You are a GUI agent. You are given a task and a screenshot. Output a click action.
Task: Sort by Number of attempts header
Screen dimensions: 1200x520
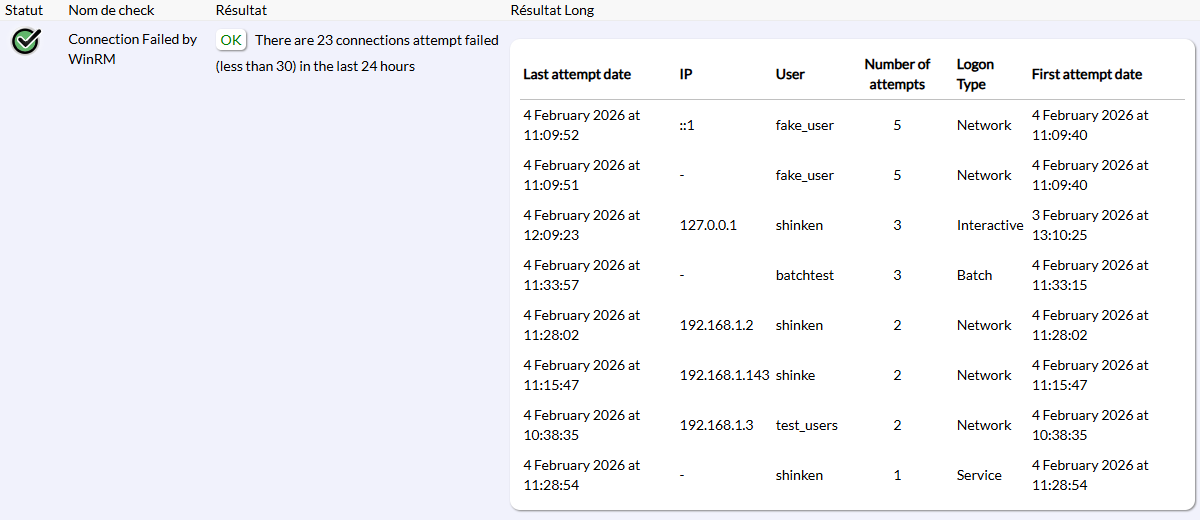pos(897,74)
